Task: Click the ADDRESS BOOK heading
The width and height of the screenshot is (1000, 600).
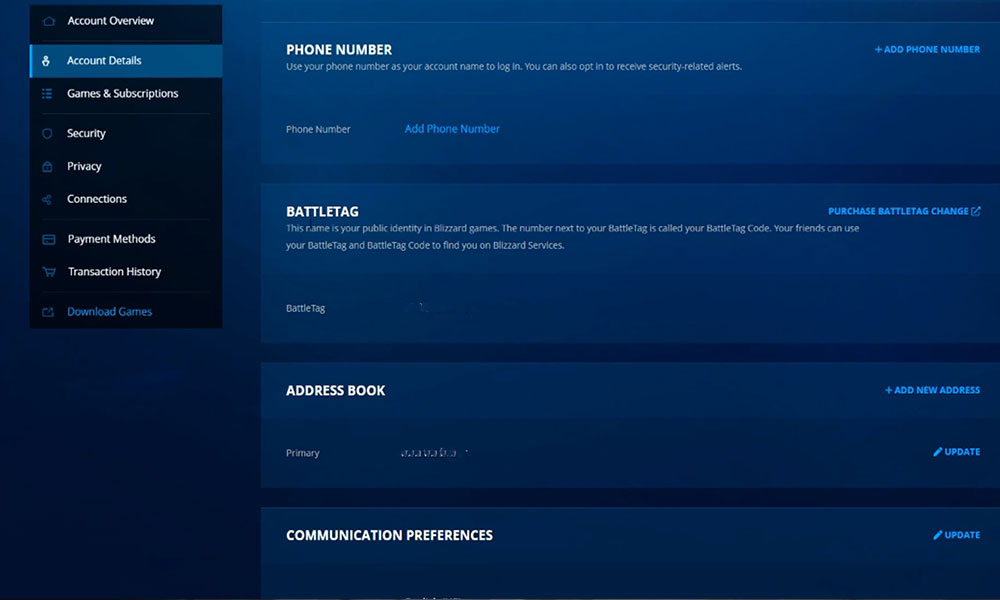Action: coord(335,391)
